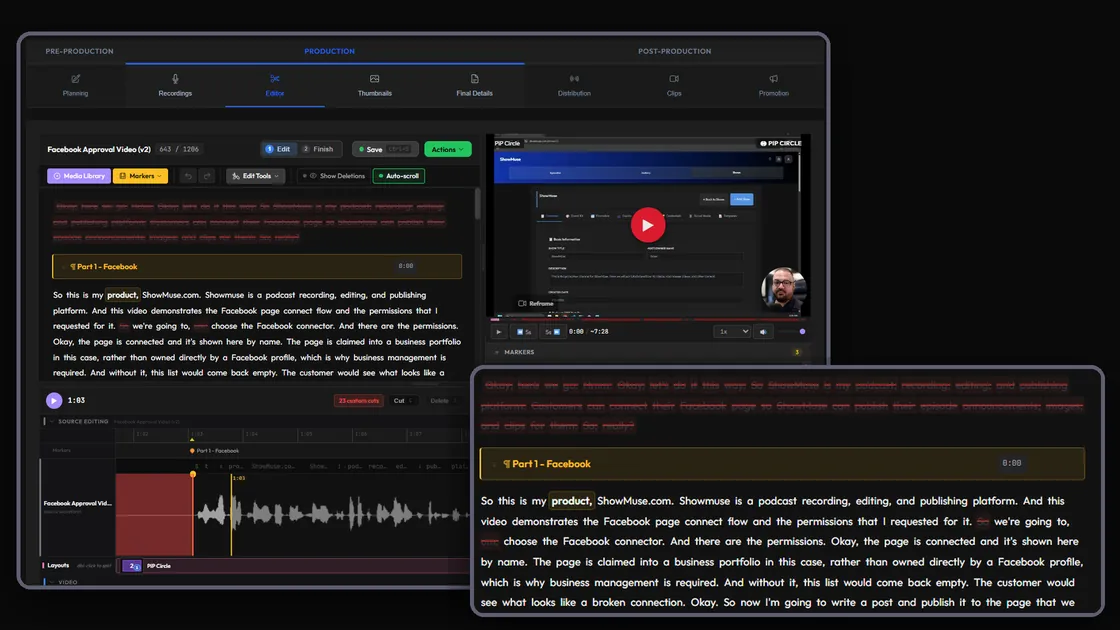Click the Facebook Approval Vid... track label
1120x630 pixels.
[77, 504]
